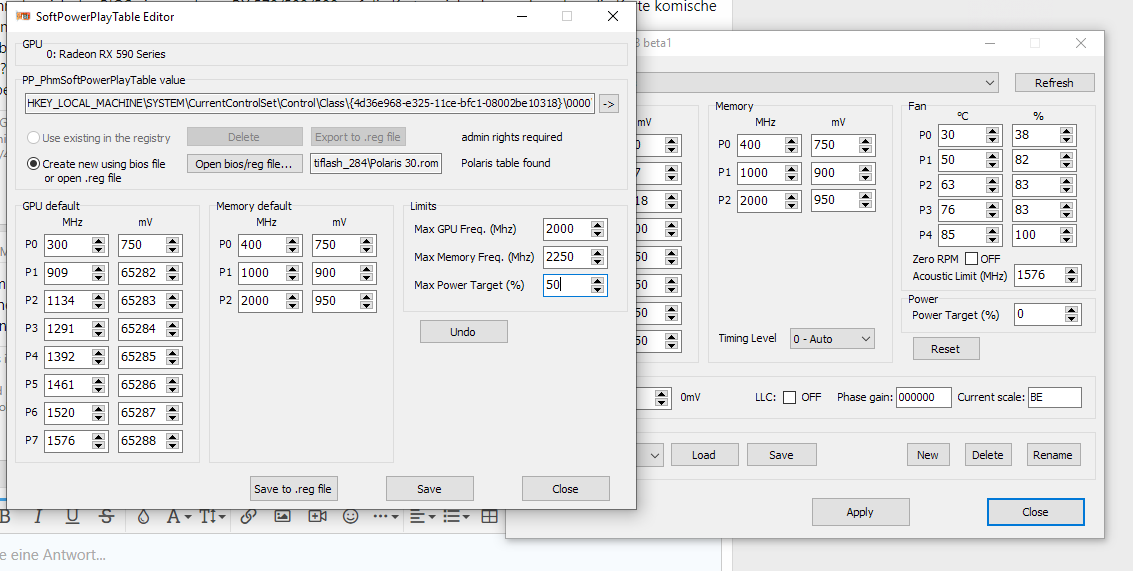The width and height of the screenshot is (1133, 571).
Task: Click Close in SoftPowerPlayTable Editor
Action: click(565, 489)
